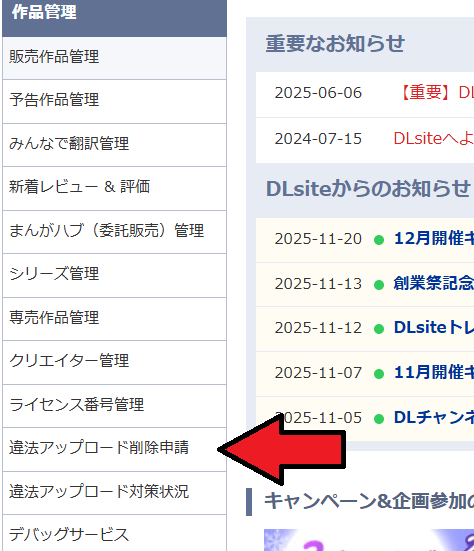Click the green dot beside 11月開催

[x=379, y=374]
